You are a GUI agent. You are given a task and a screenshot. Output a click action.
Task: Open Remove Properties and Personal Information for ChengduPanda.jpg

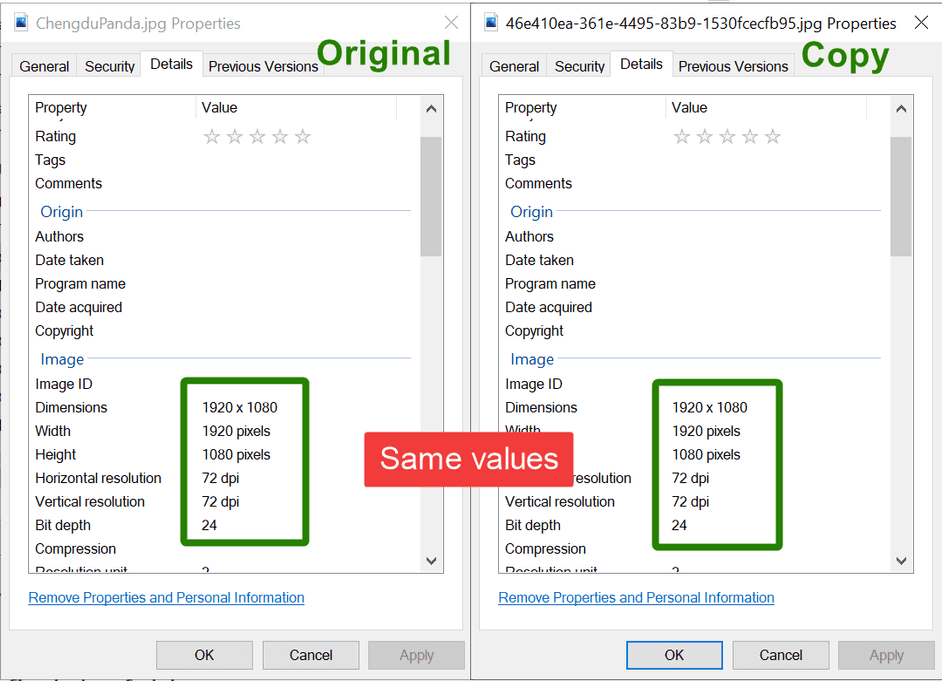coord(166,597)
